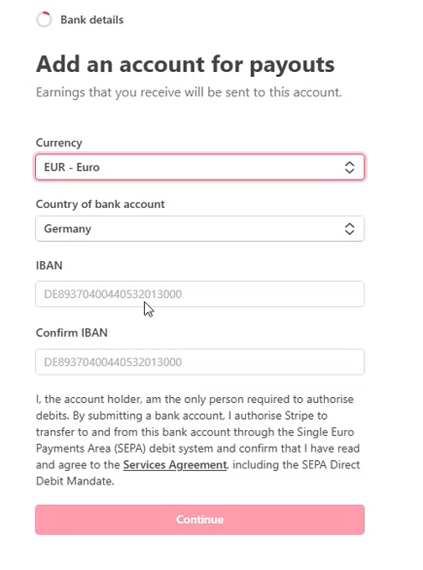Click the loading spinner beside Bank details
This screenshot has height=570, width=423.
click(44, 20)
